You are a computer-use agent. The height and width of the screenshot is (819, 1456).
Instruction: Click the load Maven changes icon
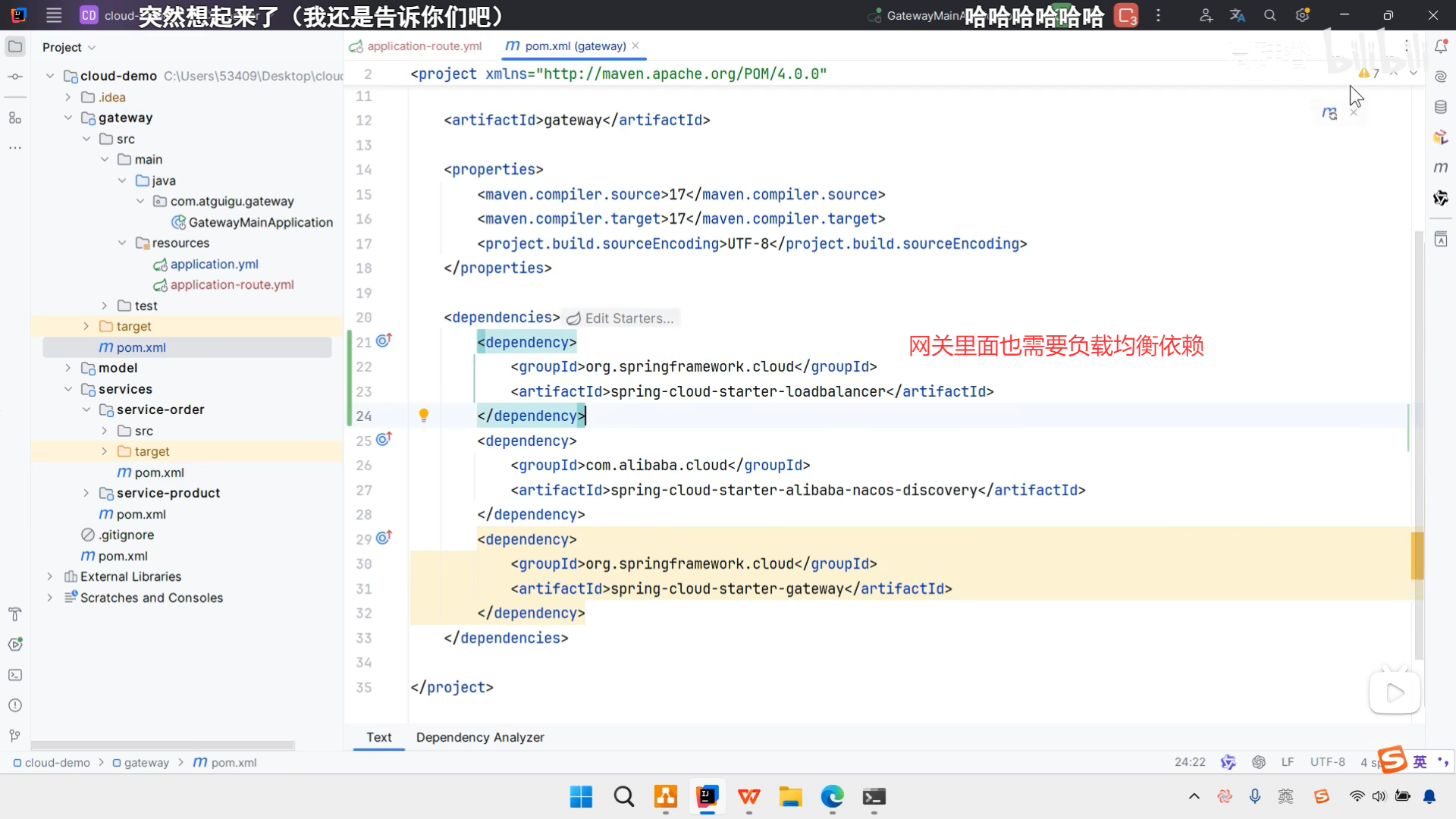(x=1329, y=113)
